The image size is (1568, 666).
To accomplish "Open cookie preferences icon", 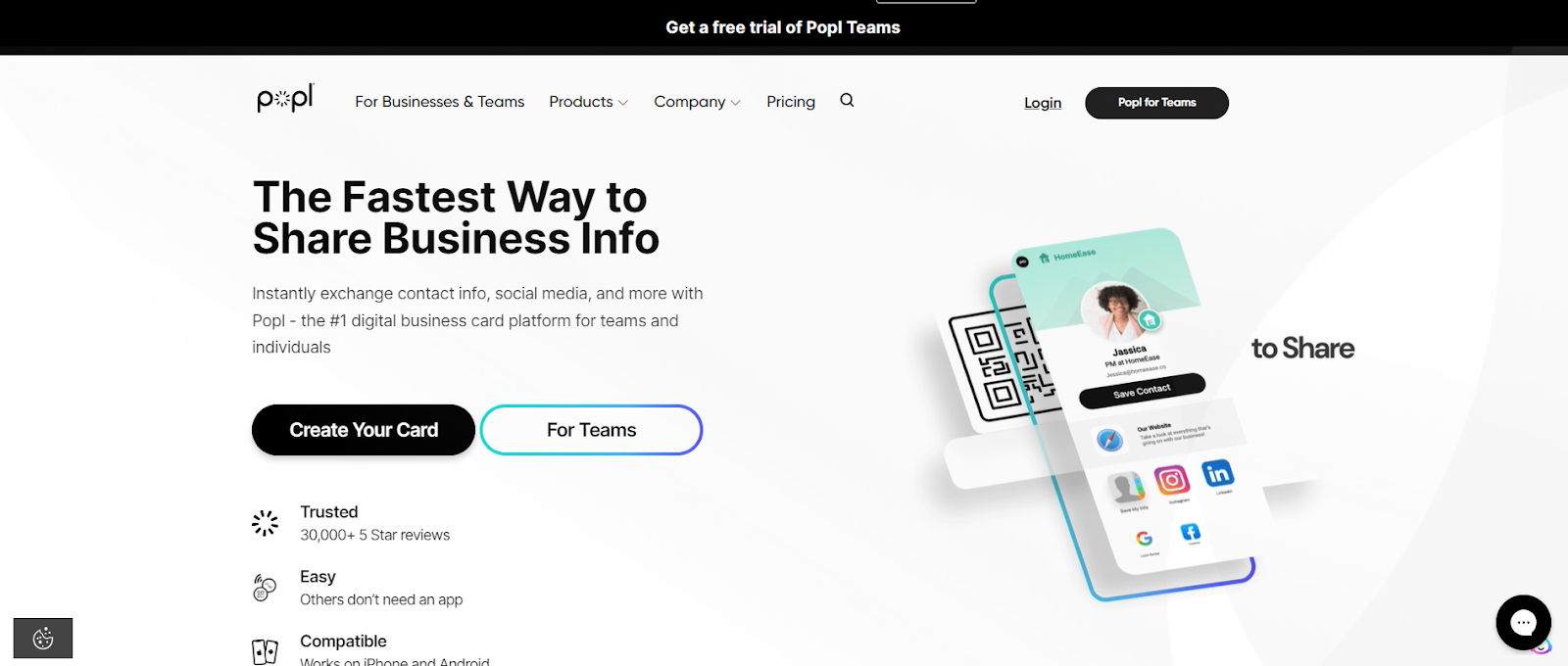I will (x=43, y=639).
